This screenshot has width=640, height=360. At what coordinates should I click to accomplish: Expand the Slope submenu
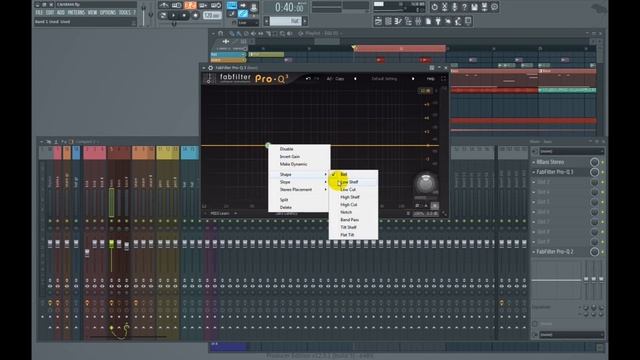coord(299,182)
